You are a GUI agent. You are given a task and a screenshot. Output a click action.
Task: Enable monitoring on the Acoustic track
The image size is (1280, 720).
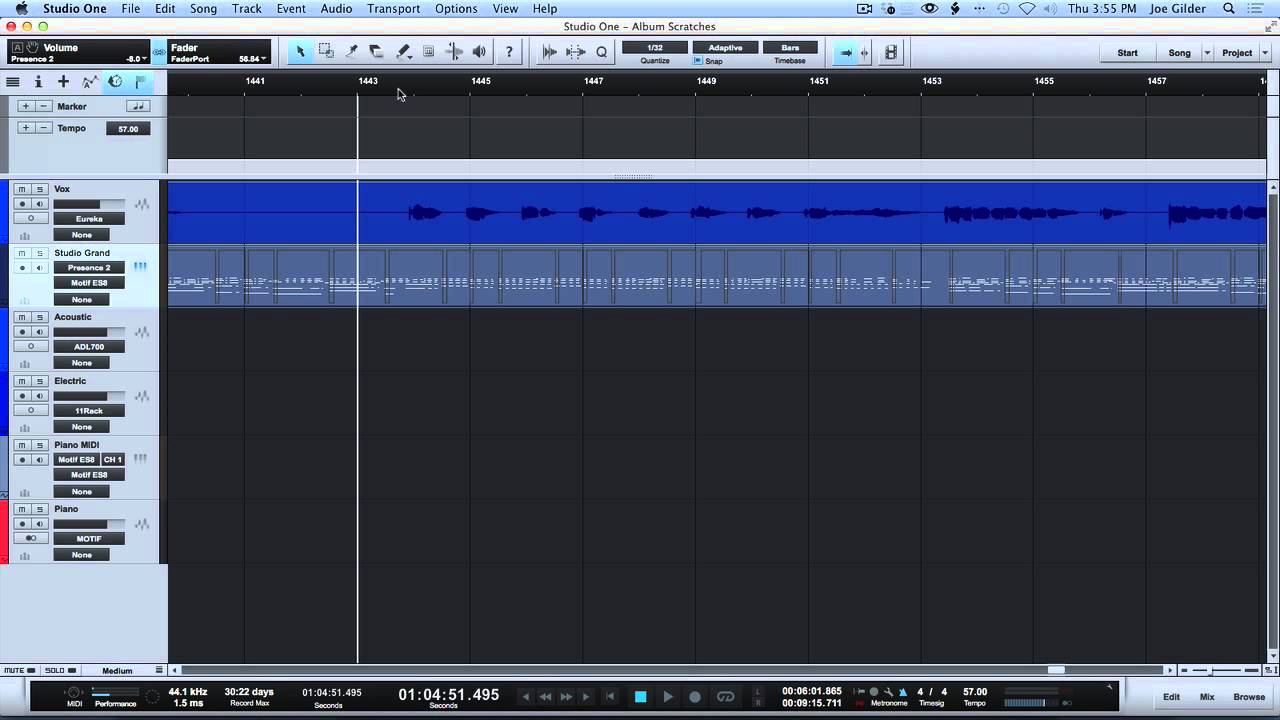[x=39, y=332]
